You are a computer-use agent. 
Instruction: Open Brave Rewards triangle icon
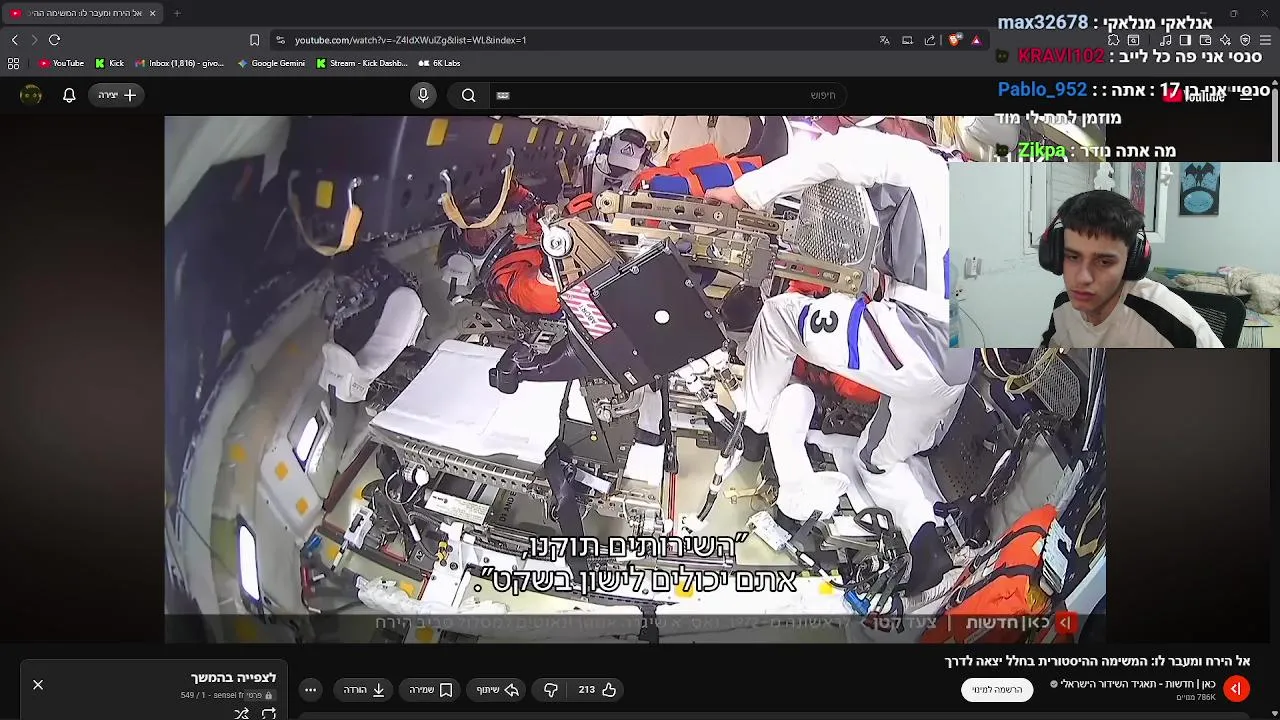(x=976, y=40)
